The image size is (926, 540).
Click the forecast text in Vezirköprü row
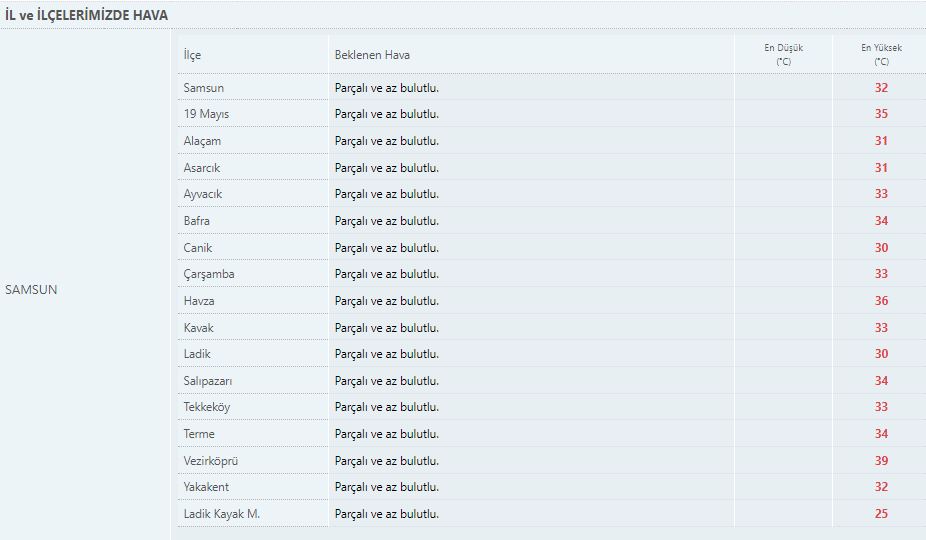pyautogui.click(x=387, y=461)
